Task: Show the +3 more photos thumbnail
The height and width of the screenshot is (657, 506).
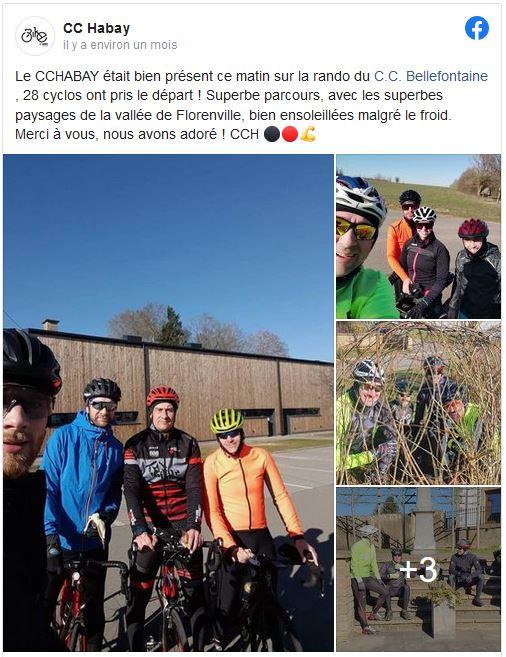Action: (418, 569)
